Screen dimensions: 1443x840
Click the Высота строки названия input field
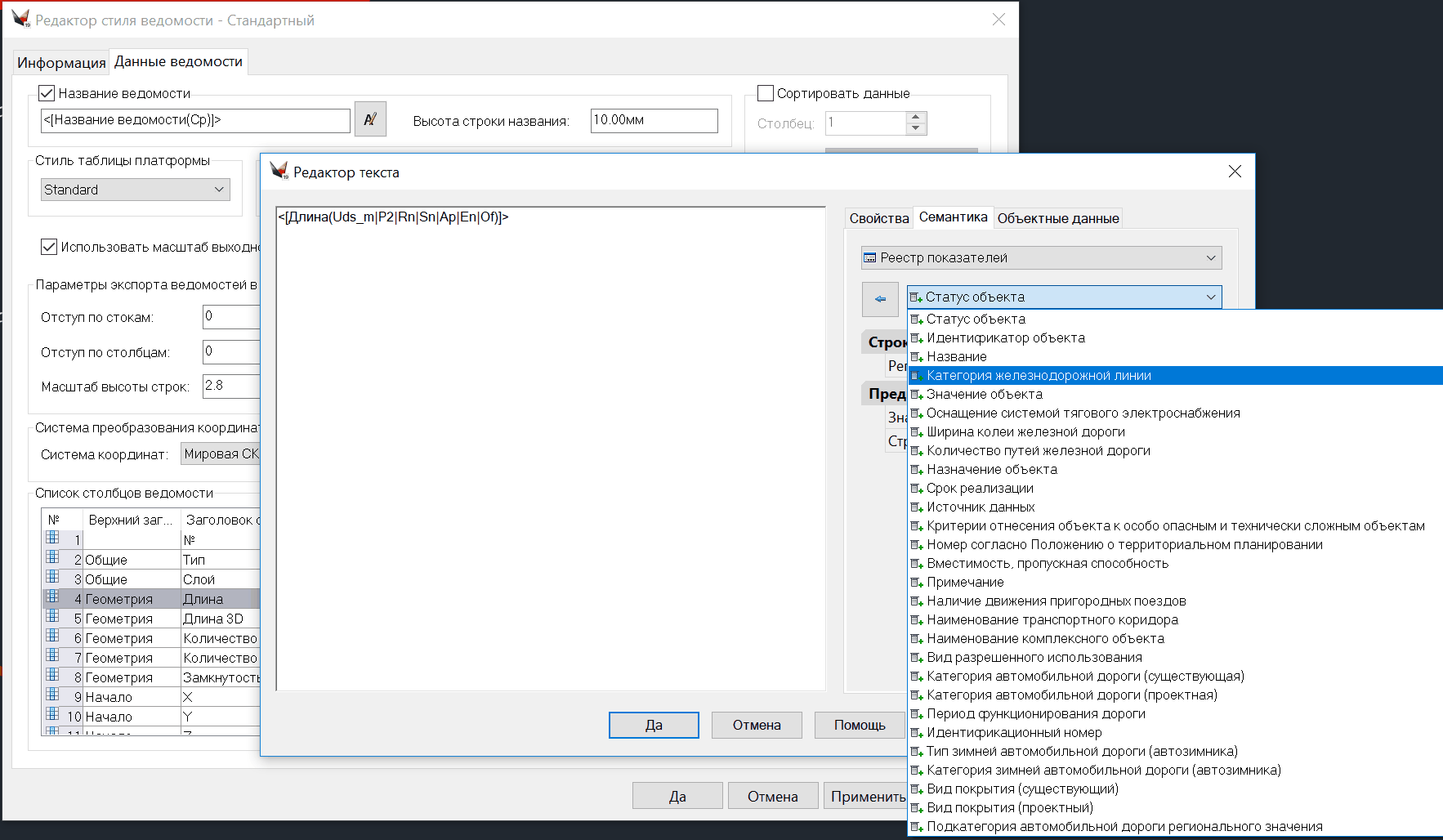(654, 120)
